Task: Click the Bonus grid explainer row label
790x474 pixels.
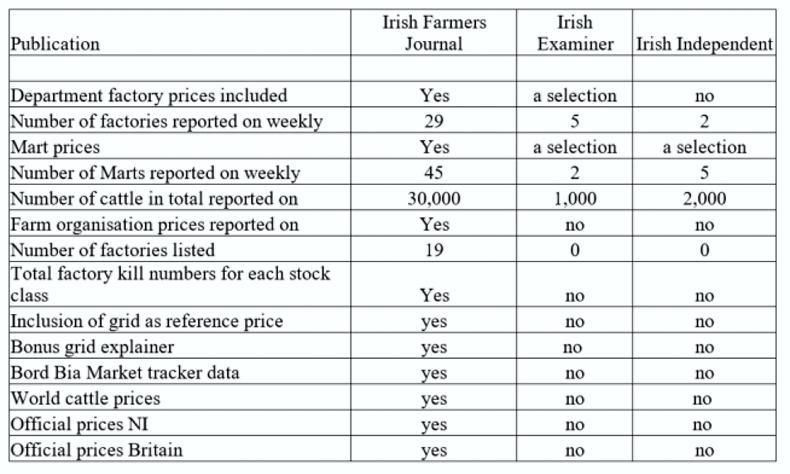Action: [92, 347]
